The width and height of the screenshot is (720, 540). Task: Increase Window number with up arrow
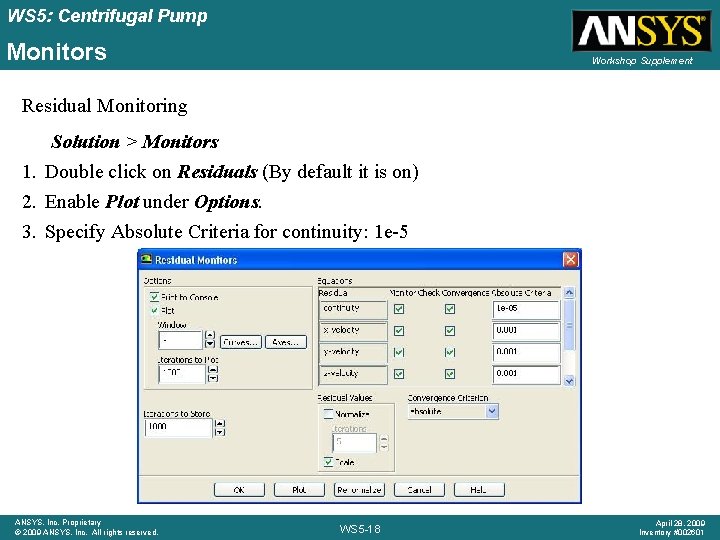coord(210,335)
